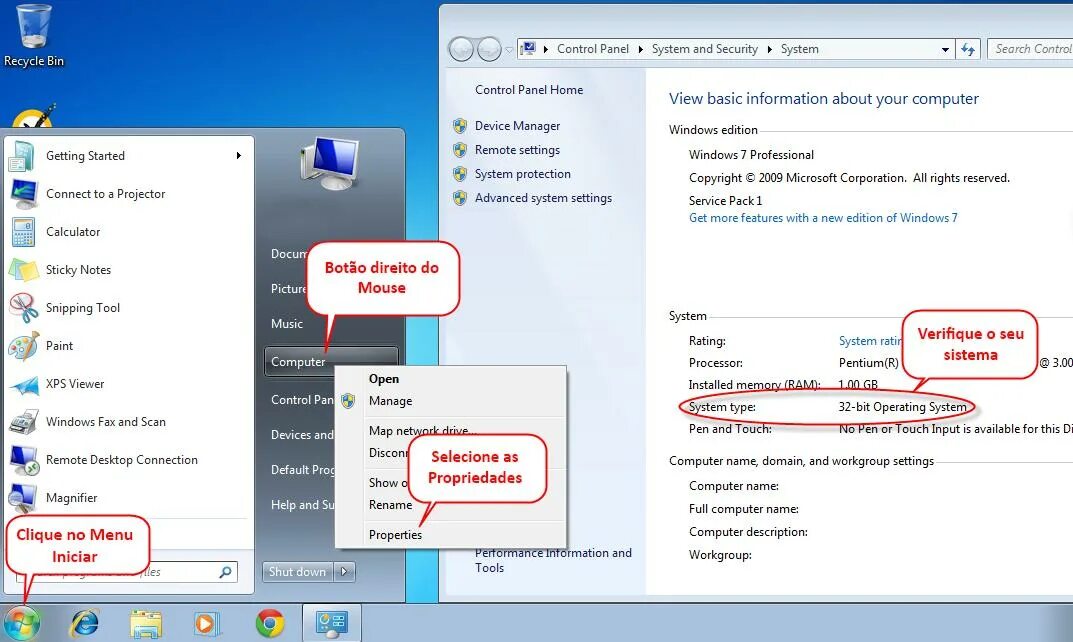Expand the Getting Started submenu arrow

click(x=239, y=156)
